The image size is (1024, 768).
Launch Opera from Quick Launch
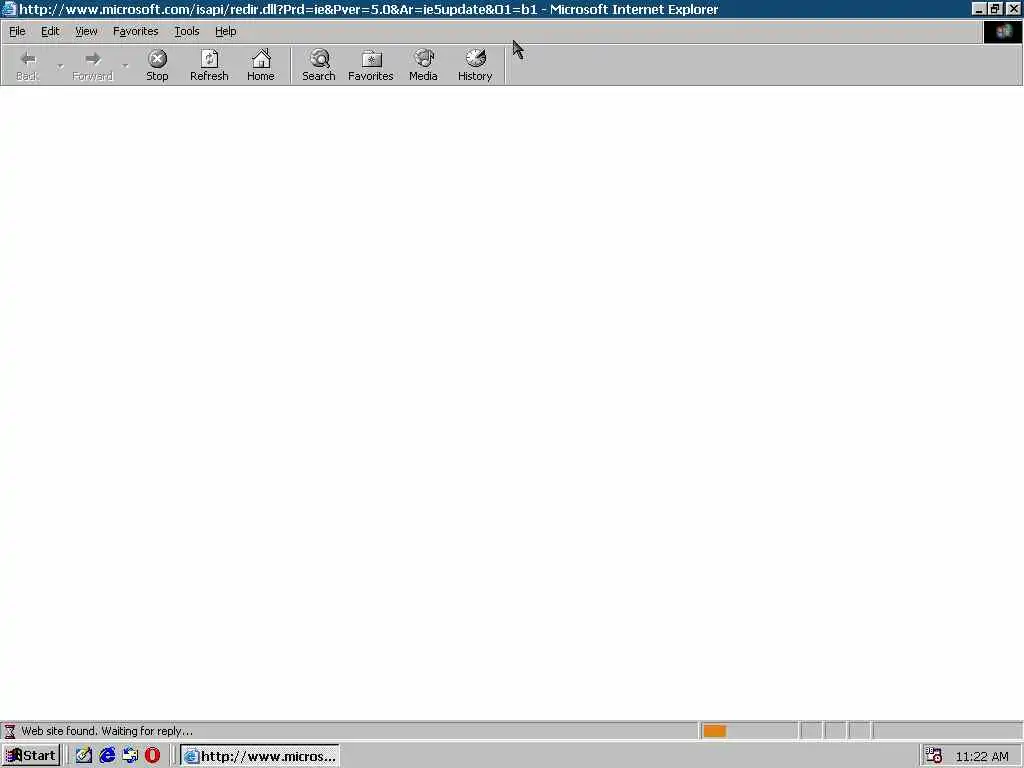click(153, 756)
